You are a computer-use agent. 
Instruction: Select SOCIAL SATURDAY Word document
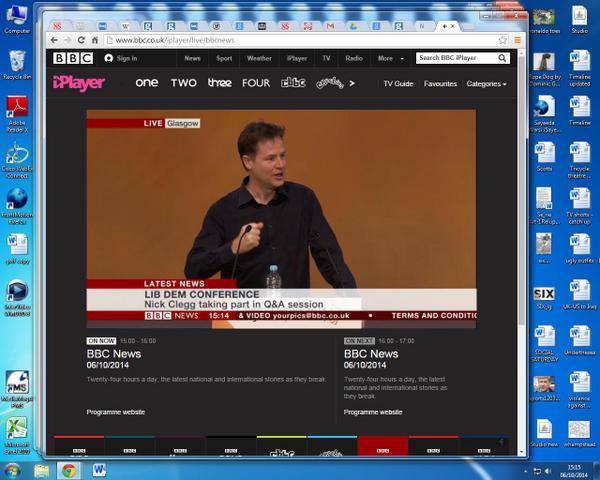(x=545, y=343)
